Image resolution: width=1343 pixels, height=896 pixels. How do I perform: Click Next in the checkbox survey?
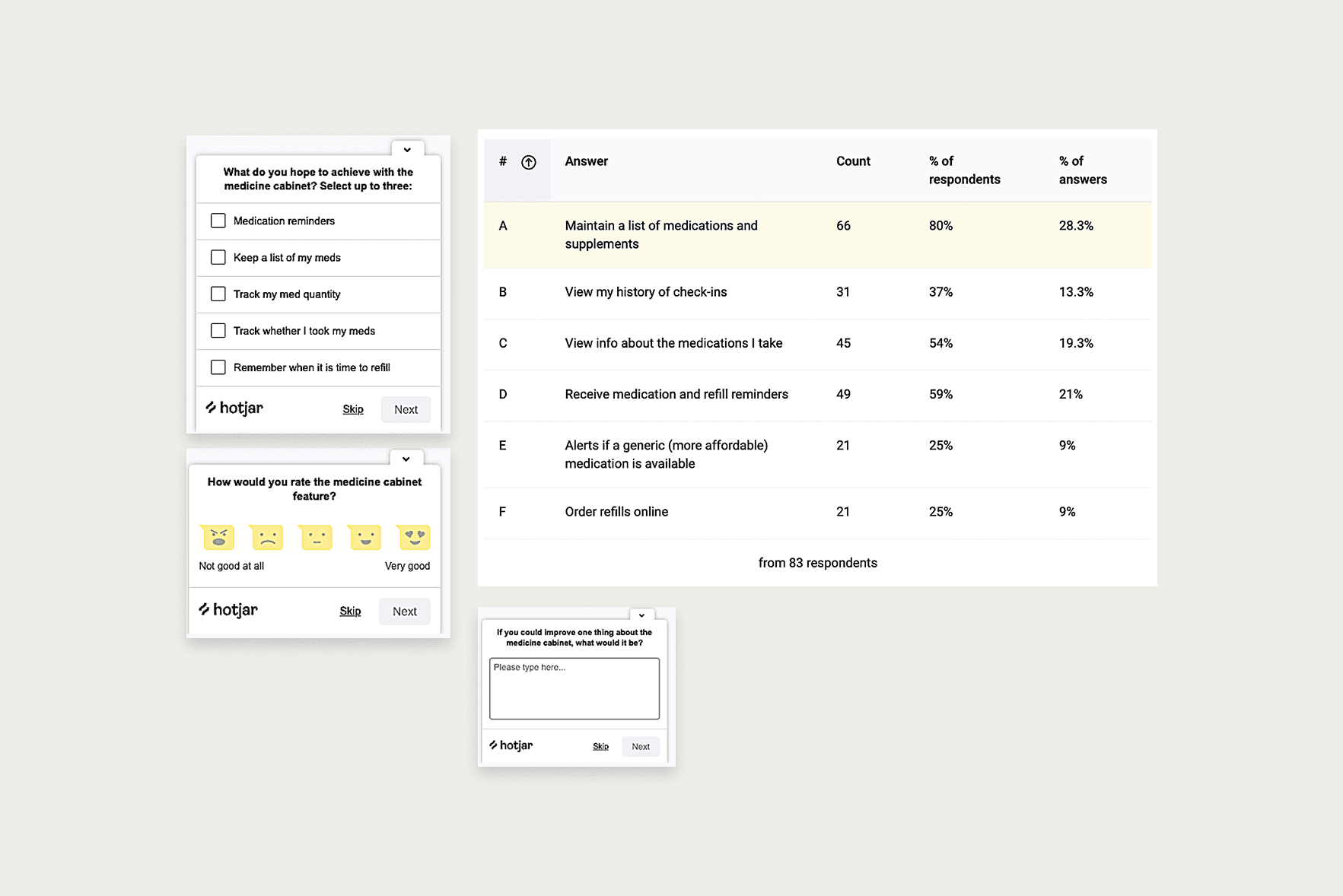[x=406, y=409]
